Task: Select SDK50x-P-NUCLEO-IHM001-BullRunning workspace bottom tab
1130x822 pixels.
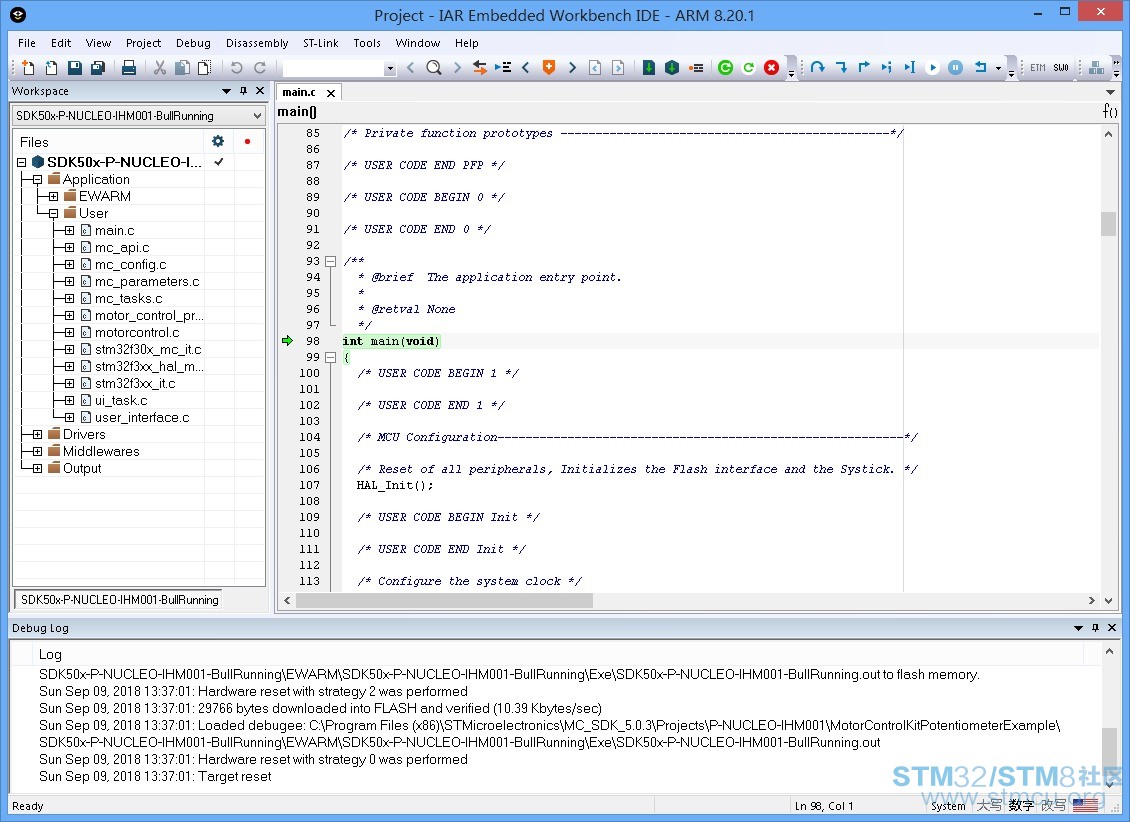Action: pos(119,599)
